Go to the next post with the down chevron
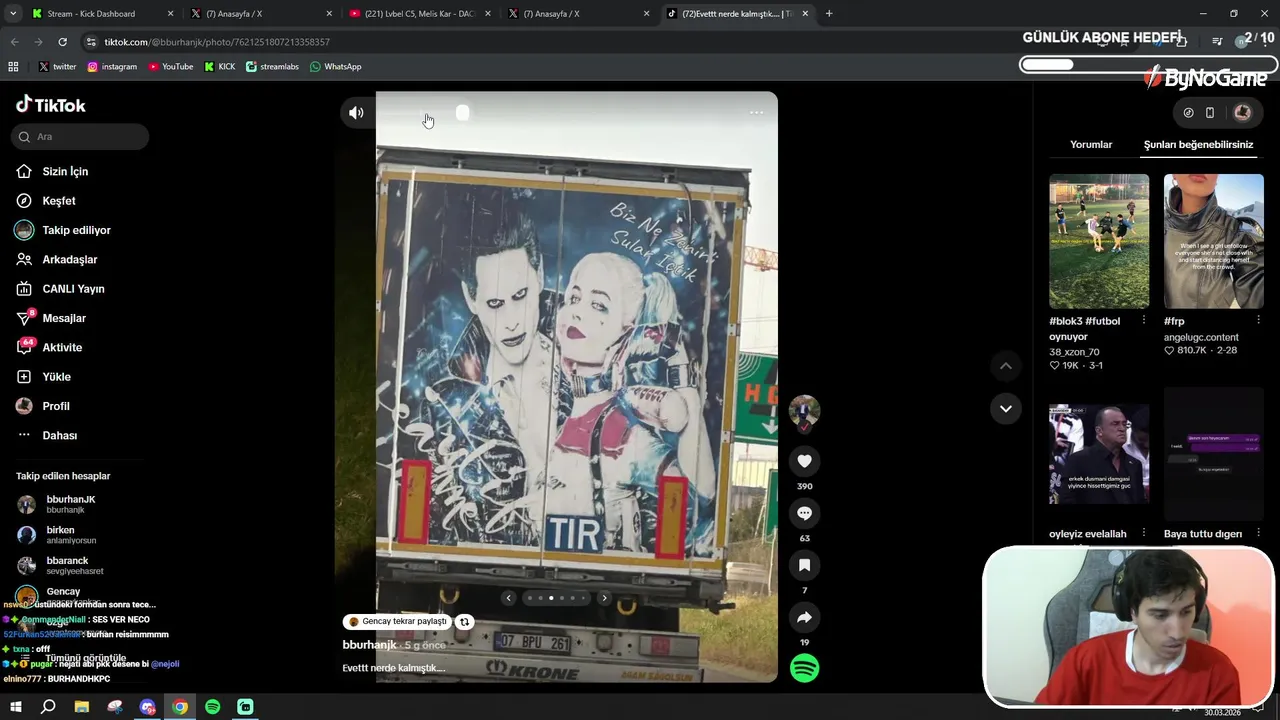1280x720 pixels. coord(1006,408)
